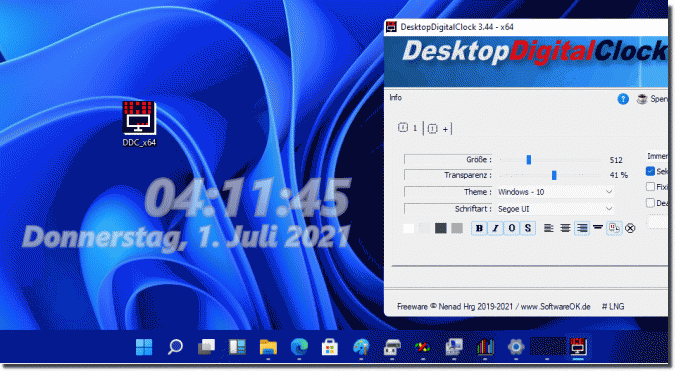Click the 41 % transparency value
675x371 pixels.
coord(619,175)
